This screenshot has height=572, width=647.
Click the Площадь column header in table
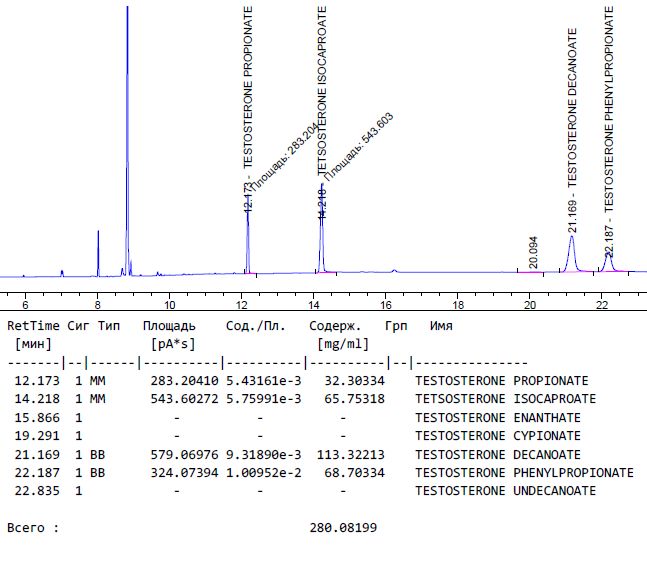click(x=169, y=326)
